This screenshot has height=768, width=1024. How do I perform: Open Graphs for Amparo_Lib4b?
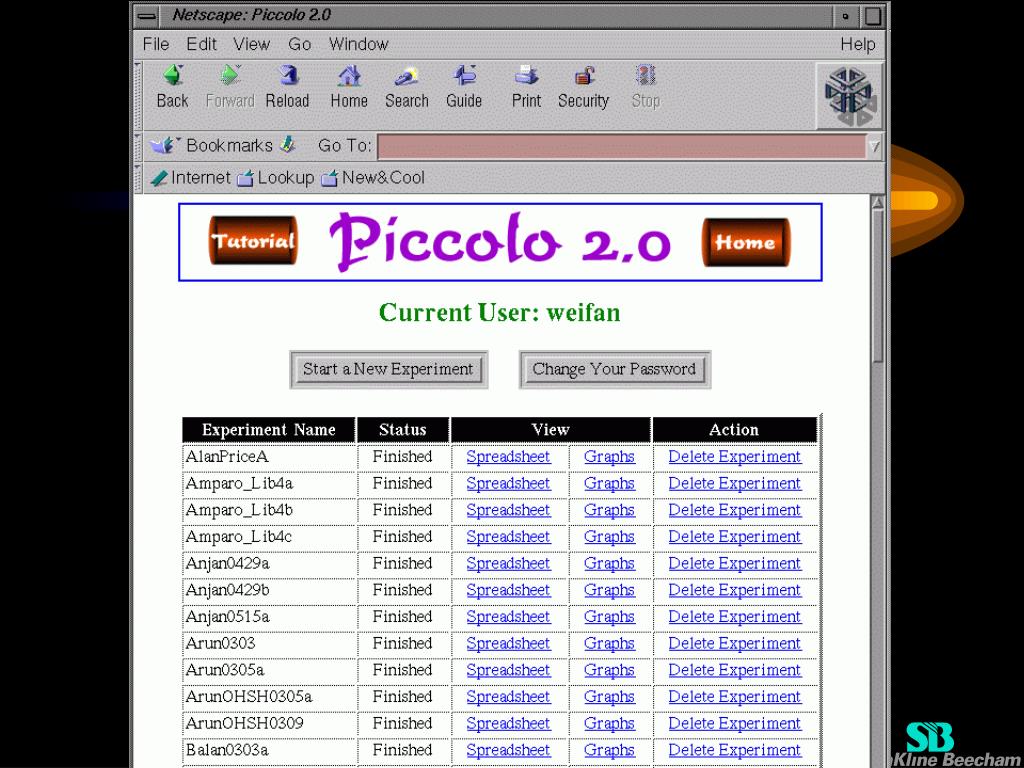tap(609, 510)
